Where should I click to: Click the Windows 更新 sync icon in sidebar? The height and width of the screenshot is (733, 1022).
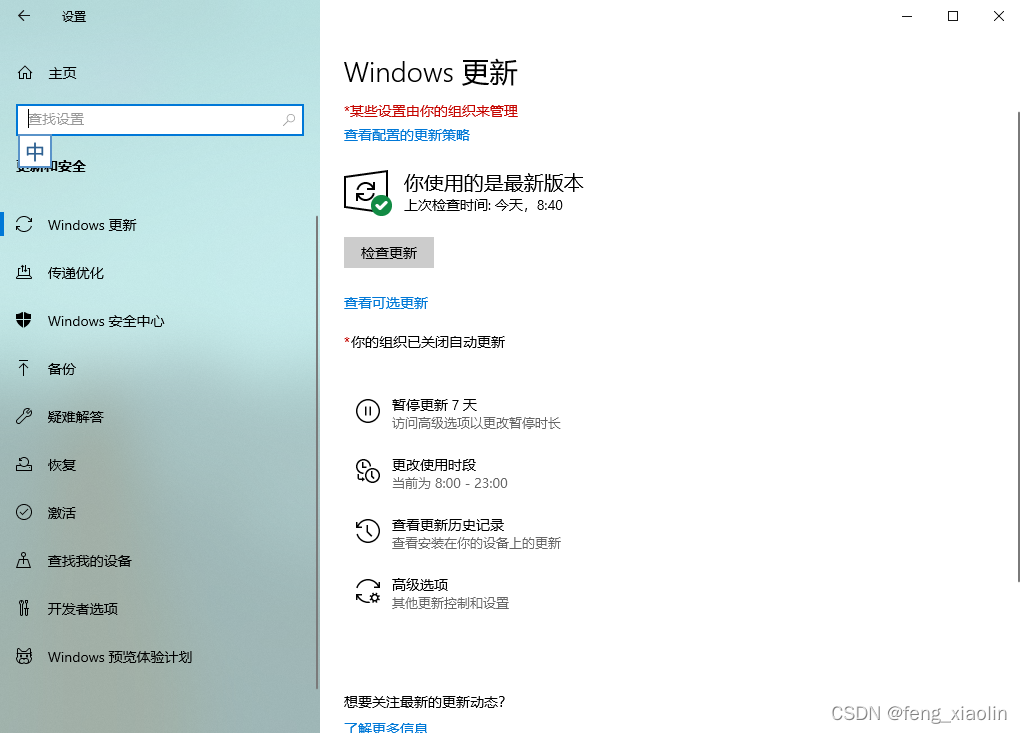[24, 225]
